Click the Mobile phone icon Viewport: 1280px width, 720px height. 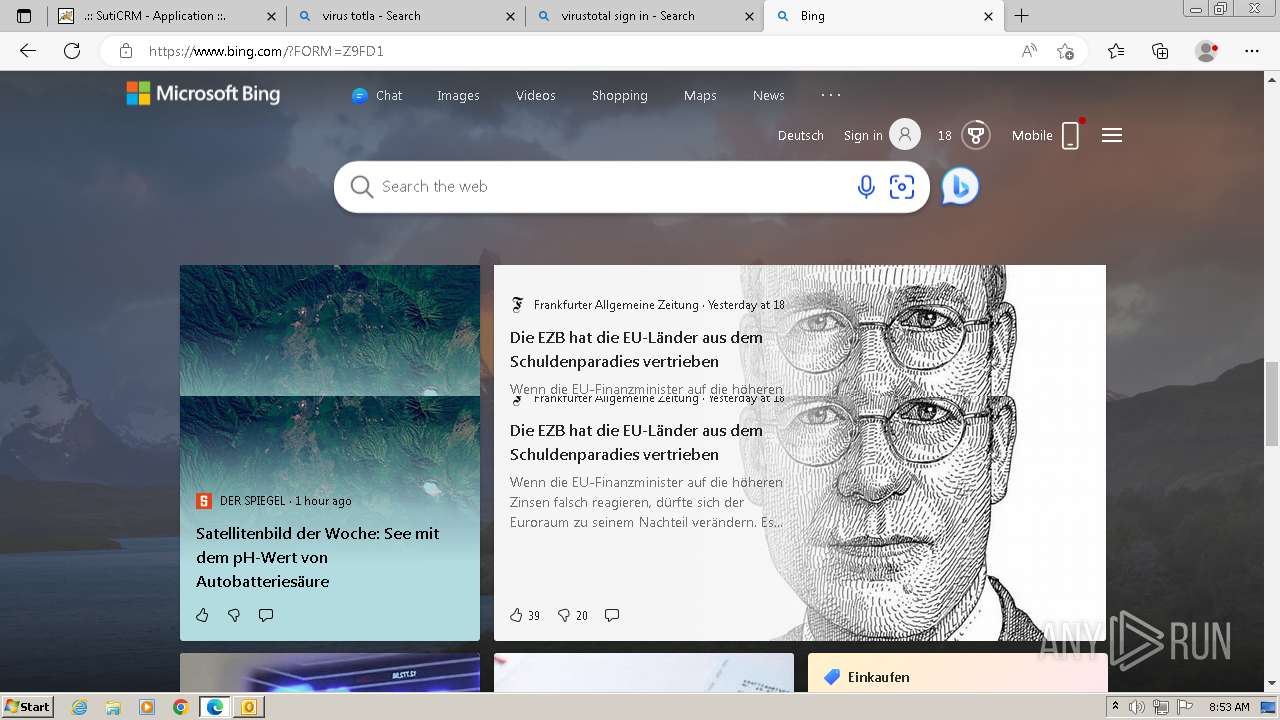coord(1070,135)
